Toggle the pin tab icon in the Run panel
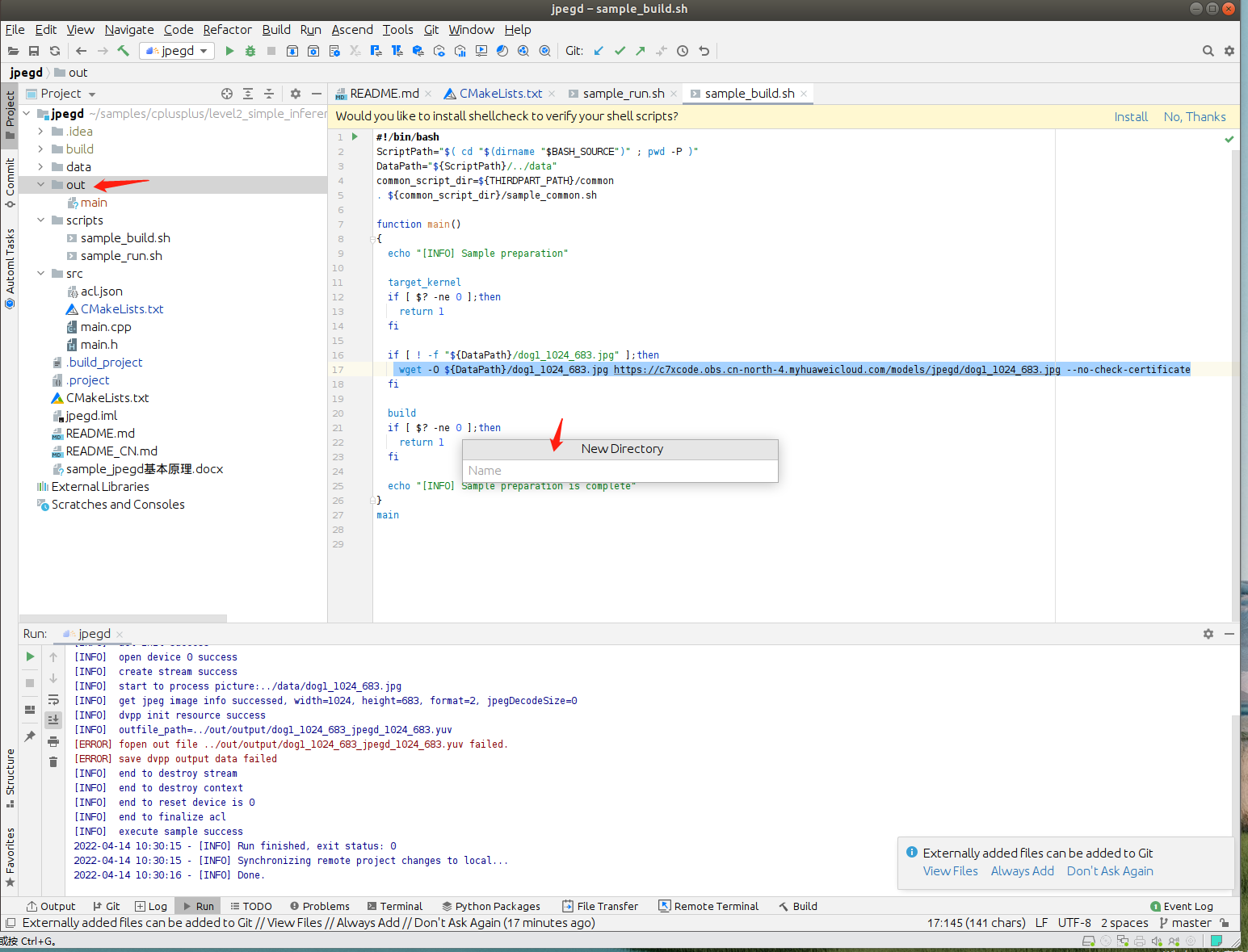Image resolution: width=1248 pixels, height=952 pixels. (30, 736)
